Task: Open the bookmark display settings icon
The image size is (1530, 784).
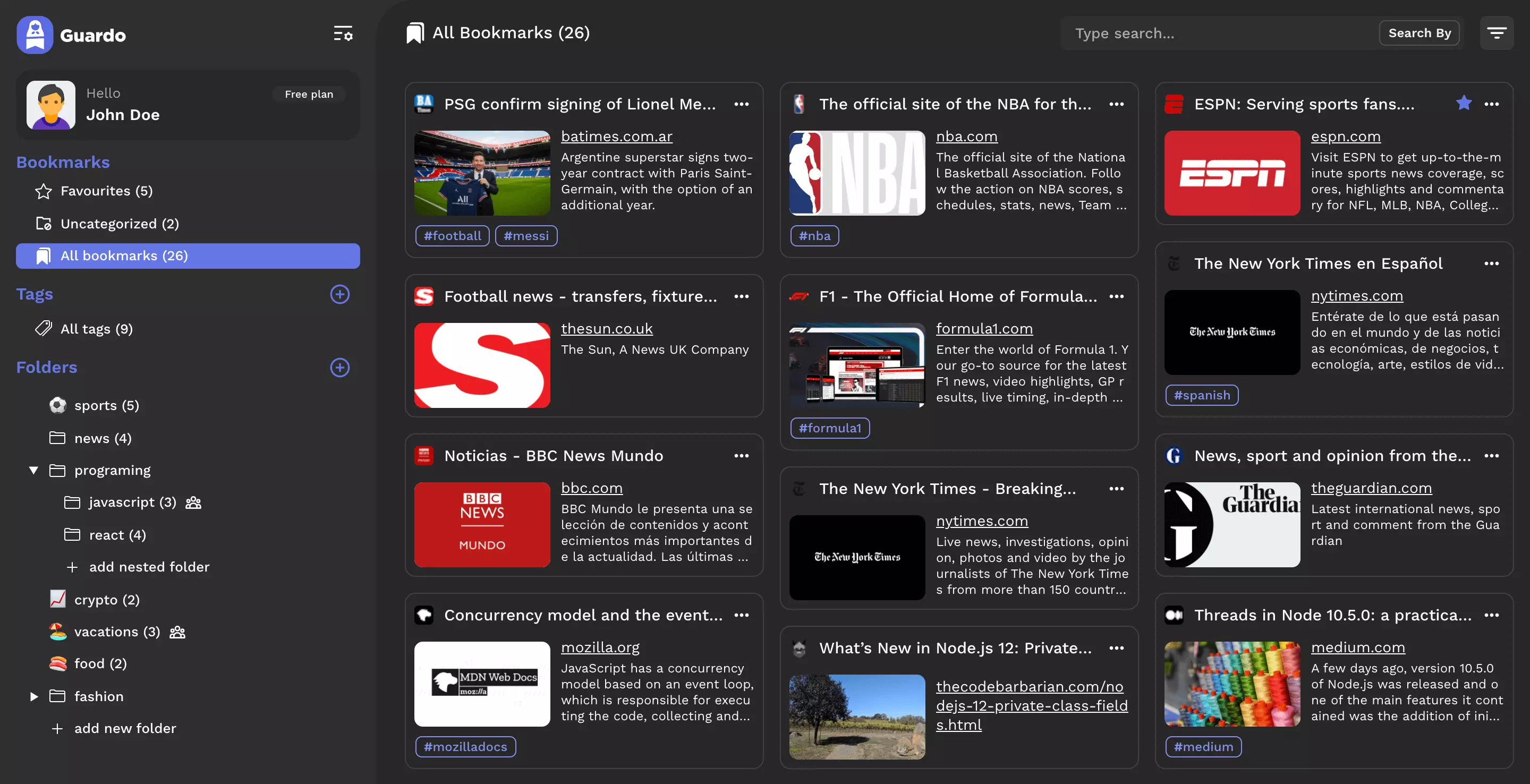Action: pyautogui.click(x=343, y=34)
